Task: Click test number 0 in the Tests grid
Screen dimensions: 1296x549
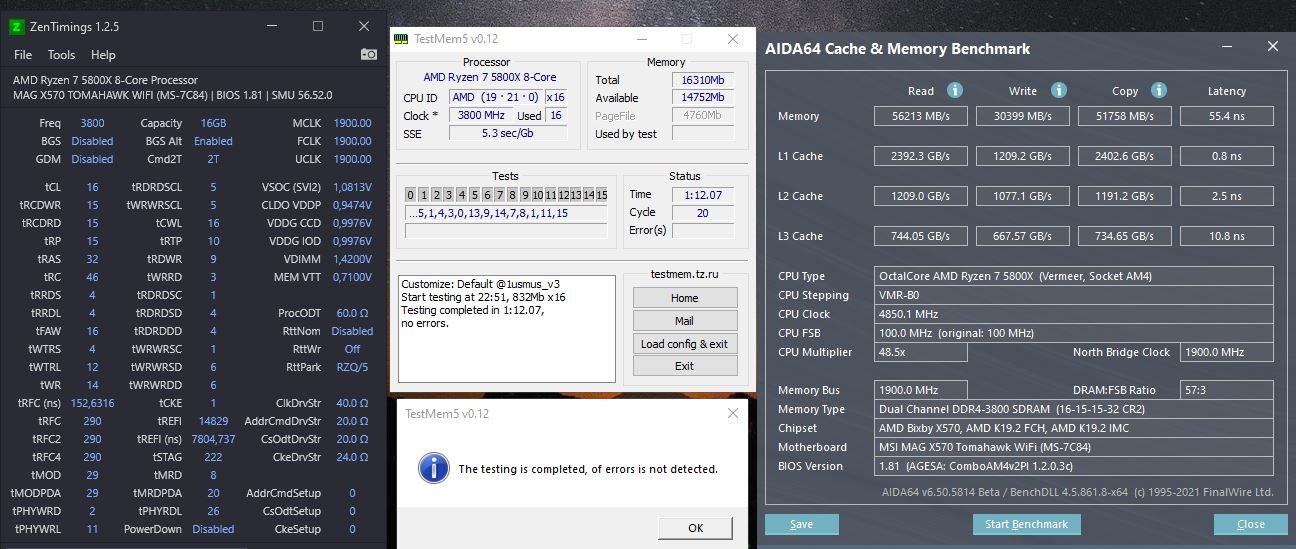Action: click(411, 195)
